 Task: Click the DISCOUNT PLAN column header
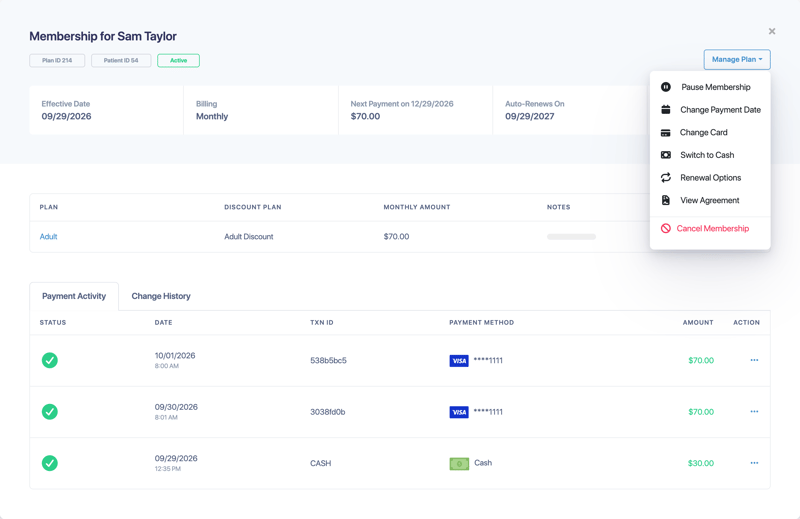pyautogui.click(x=253, y=207)
